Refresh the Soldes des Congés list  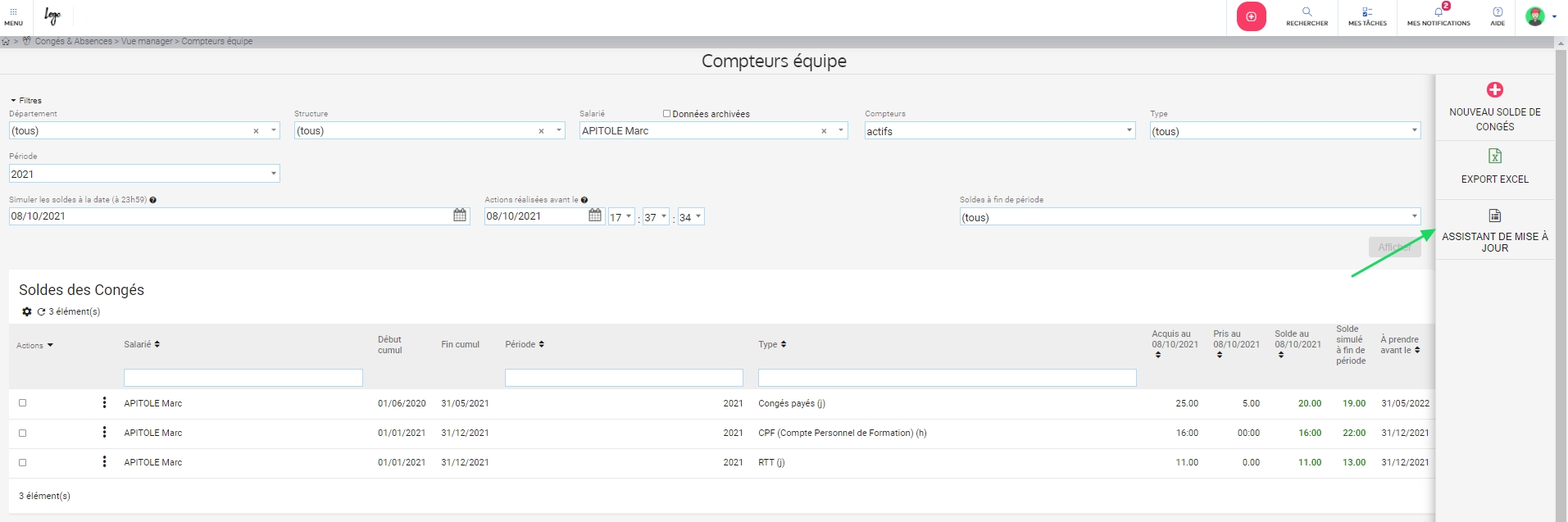(41, 311)
